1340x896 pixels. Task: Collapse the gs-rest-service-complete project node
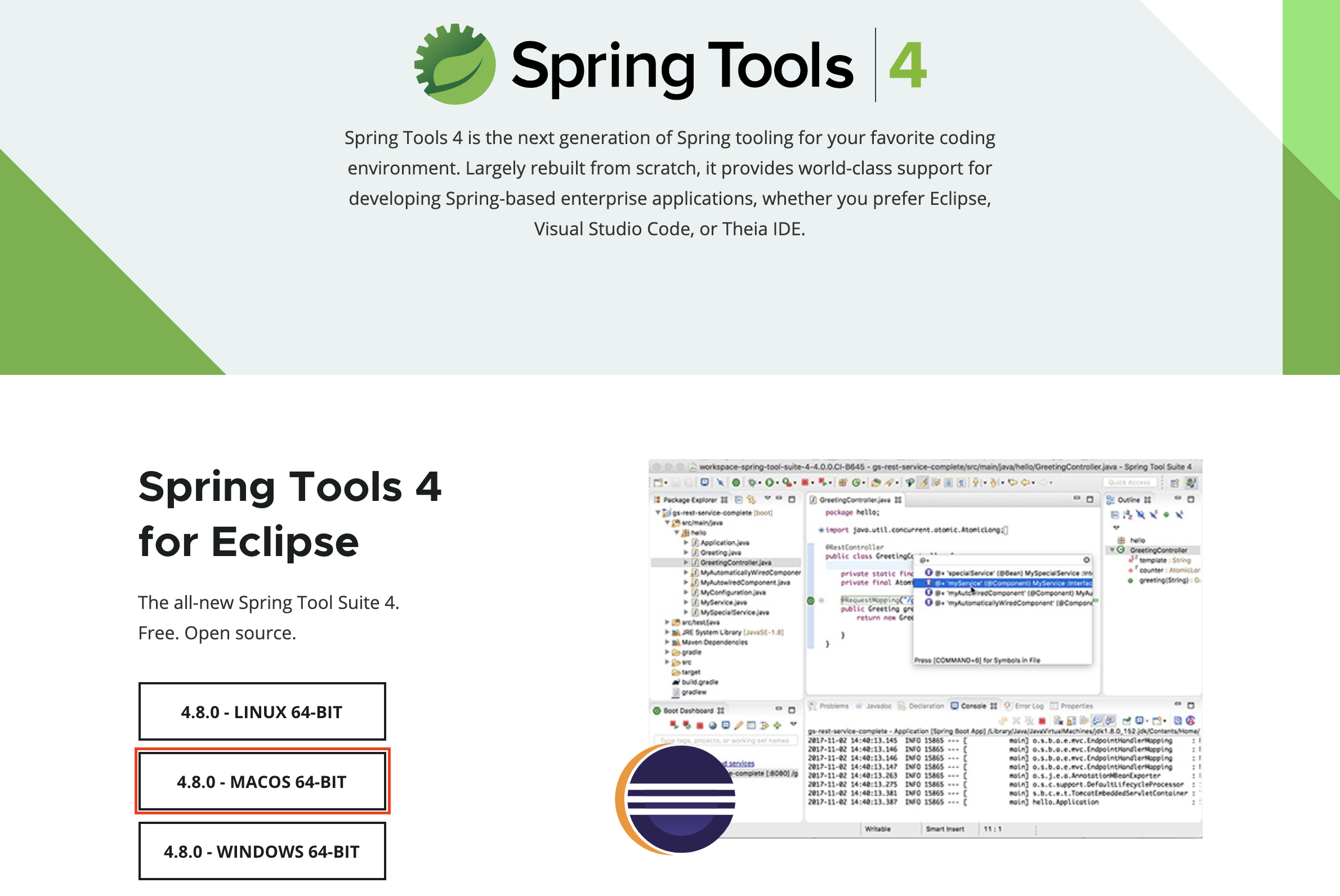point(658,513)
